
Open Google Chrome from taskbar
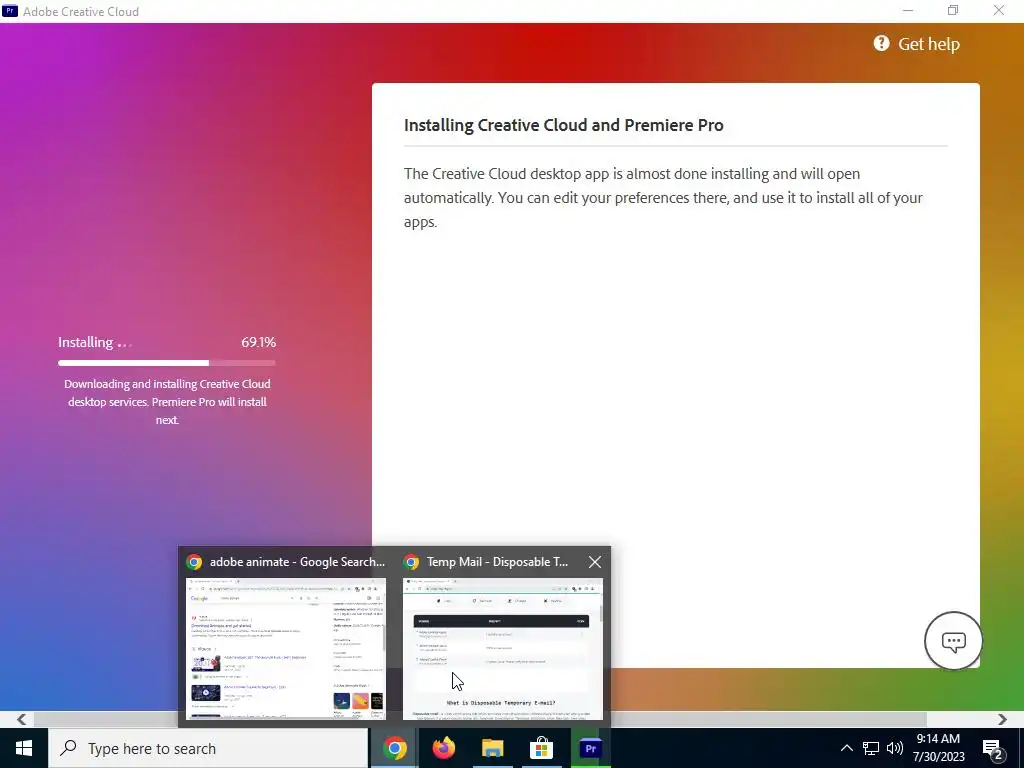point(394,748)
